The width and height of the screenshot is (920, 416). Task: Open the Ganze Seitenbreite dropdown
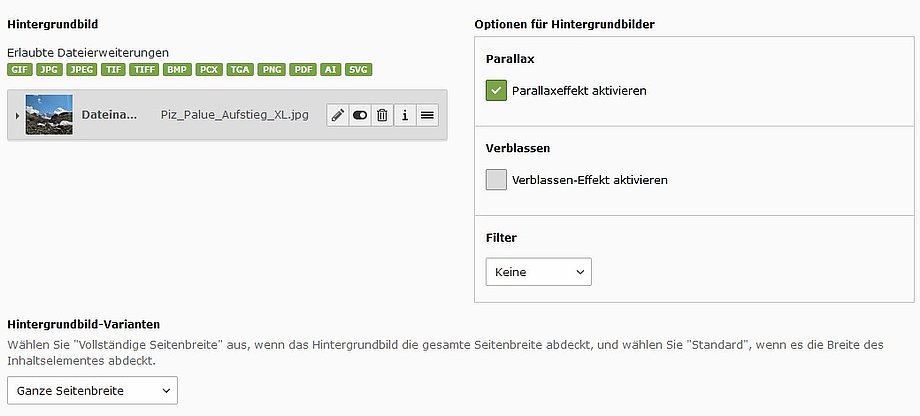[92, 390]
